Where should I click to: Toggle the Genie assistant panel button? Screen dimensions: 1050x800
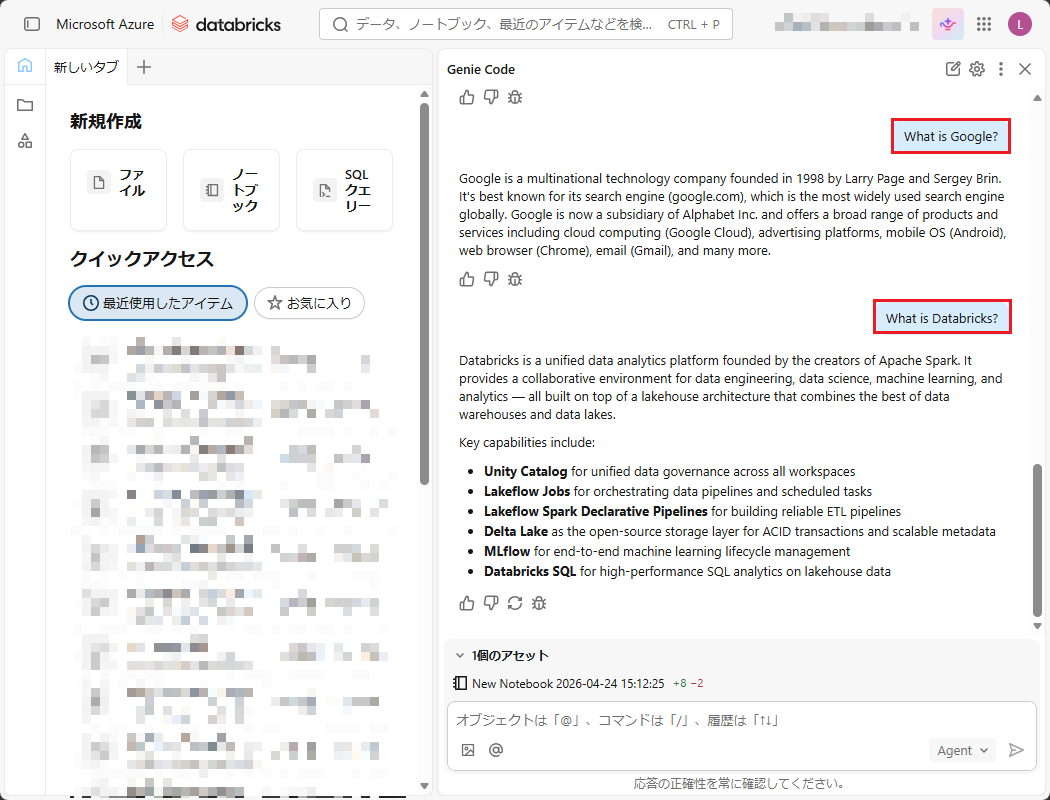click(x=947, y=24)
